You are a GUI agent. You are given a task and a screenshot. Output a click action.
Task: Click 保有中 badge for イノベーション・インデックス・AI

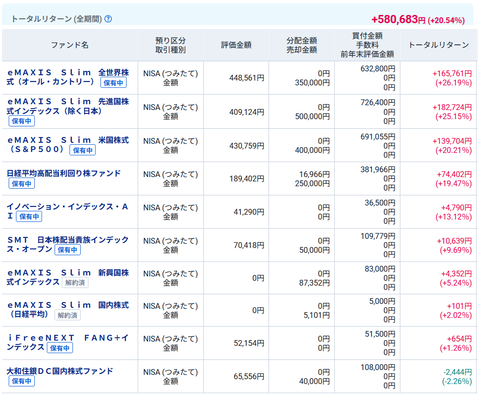tap(29, 217)
